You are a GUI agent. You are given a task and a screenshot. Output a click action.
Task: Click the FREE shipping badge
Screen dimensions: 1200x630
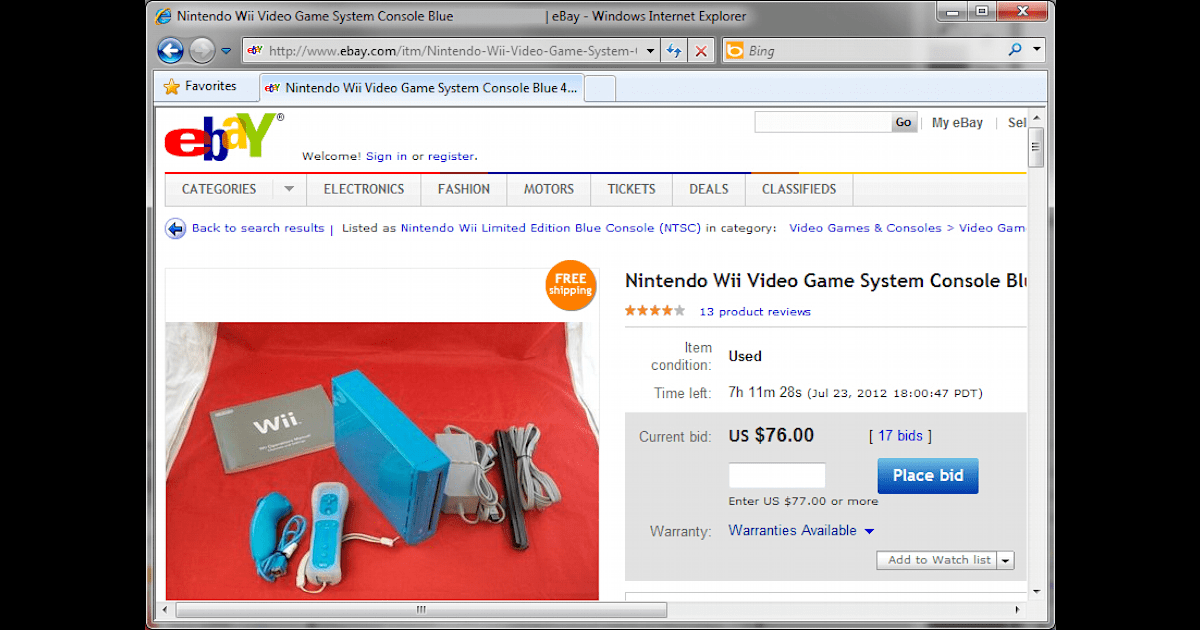tap(569, 286)
